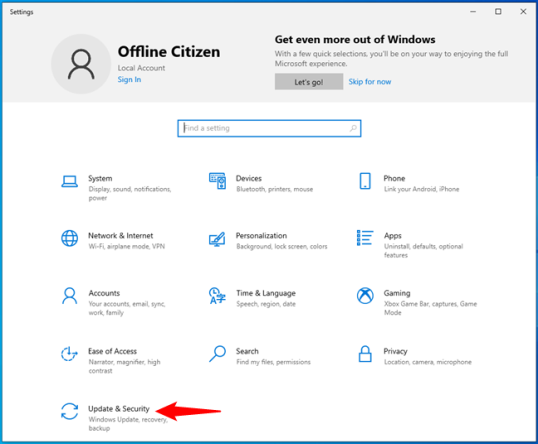Click the Local Account label

tap(141, 68)
